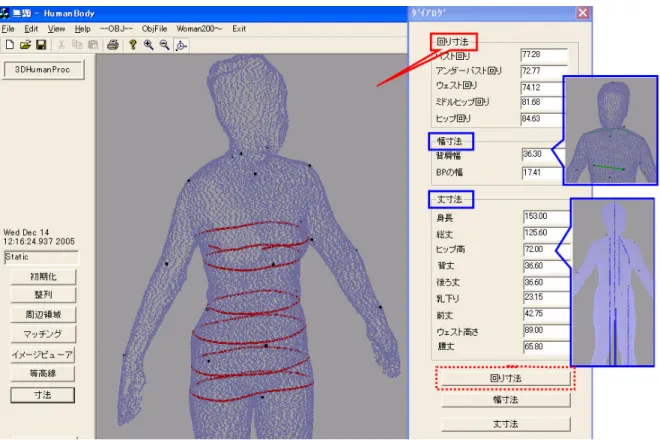The image size is (660, 440).
Task: Click the ミドルヒップ回り field showing 81.68
Action: (542, 103)
